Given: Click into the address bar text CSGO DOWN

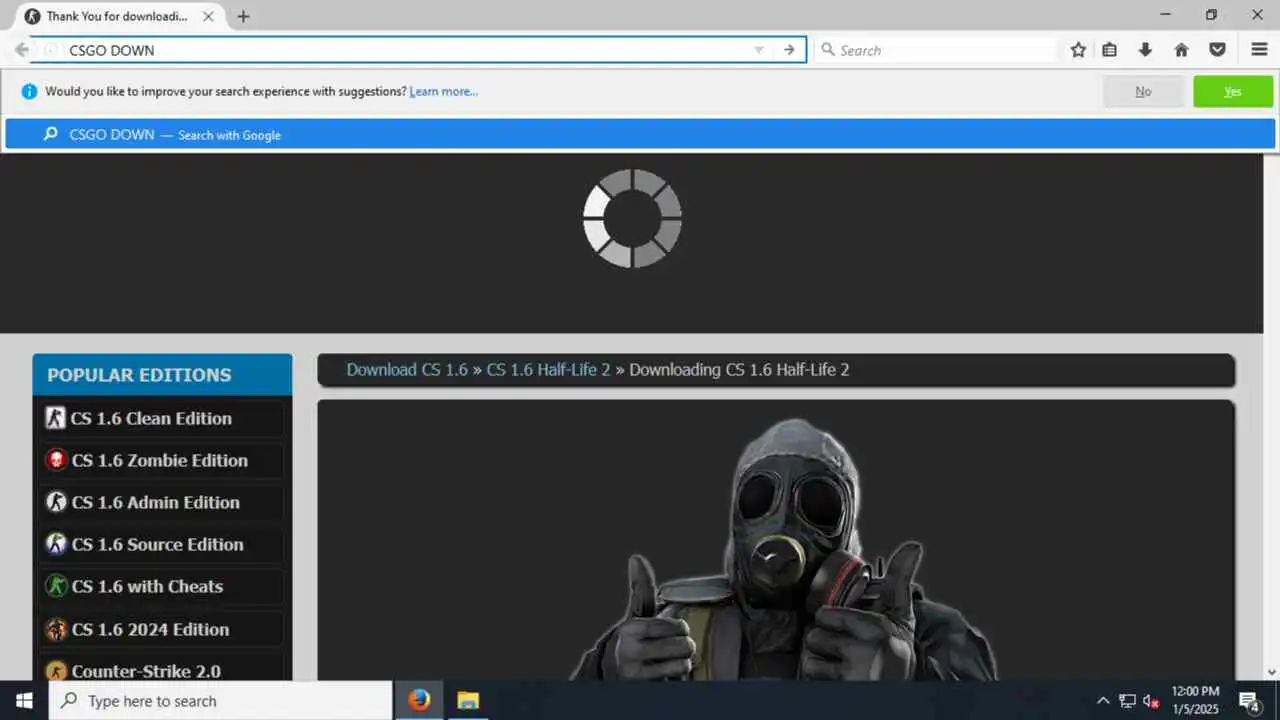Looking at the screenshot, I should 112,50.
